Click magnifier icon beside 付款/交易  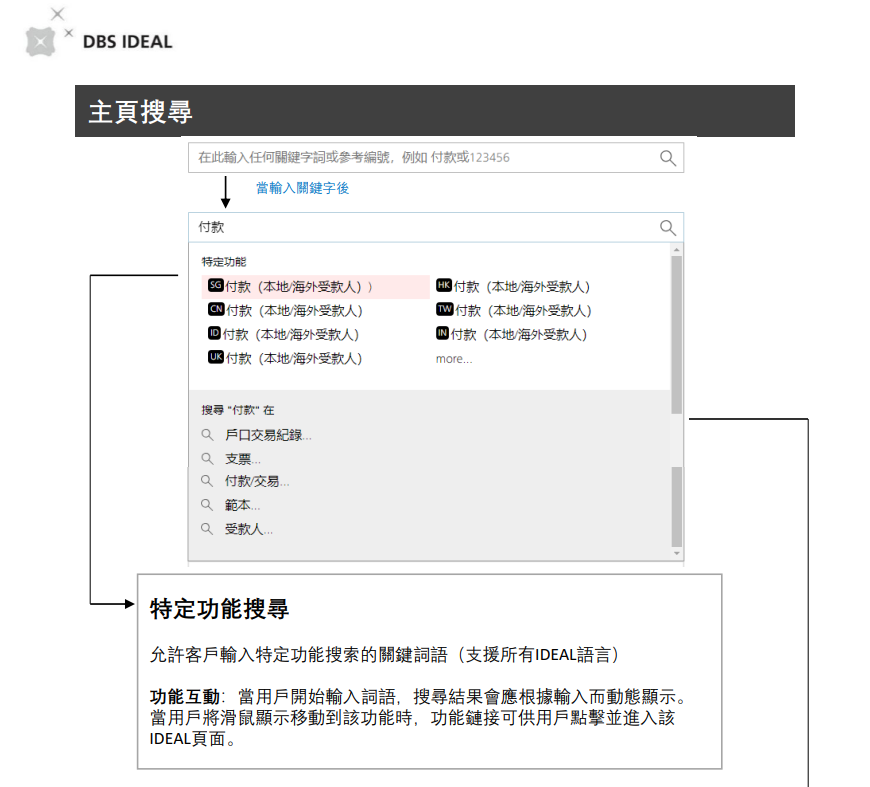[207, 481]
